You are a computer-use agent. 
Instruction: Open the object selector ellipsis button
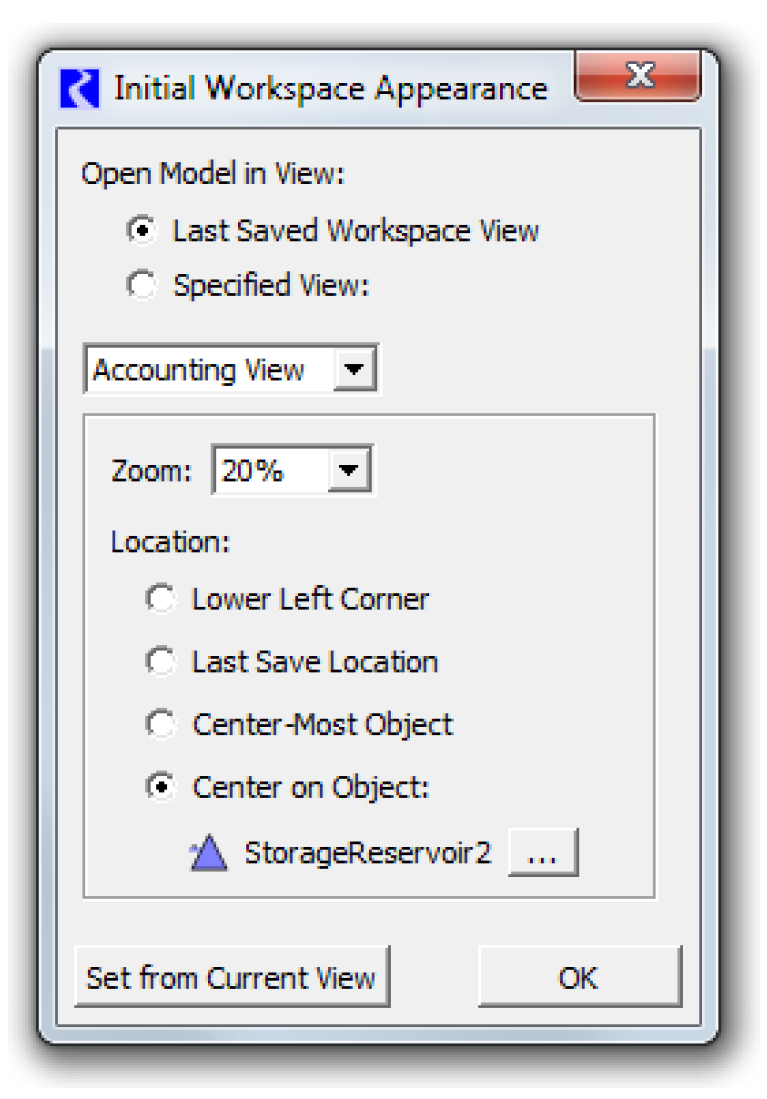pyautogui.click(x=542, y=855)
